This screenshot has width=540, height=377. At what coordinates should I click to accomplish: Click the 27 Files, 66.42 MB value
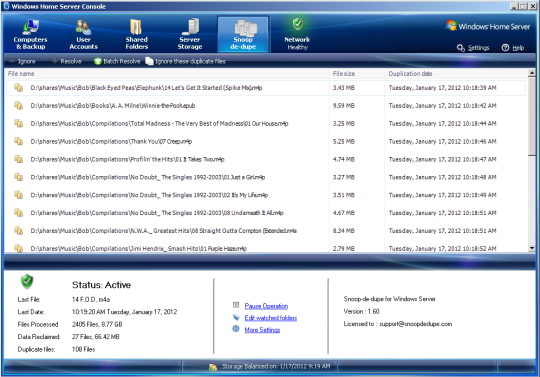click(x=96, y=337)
